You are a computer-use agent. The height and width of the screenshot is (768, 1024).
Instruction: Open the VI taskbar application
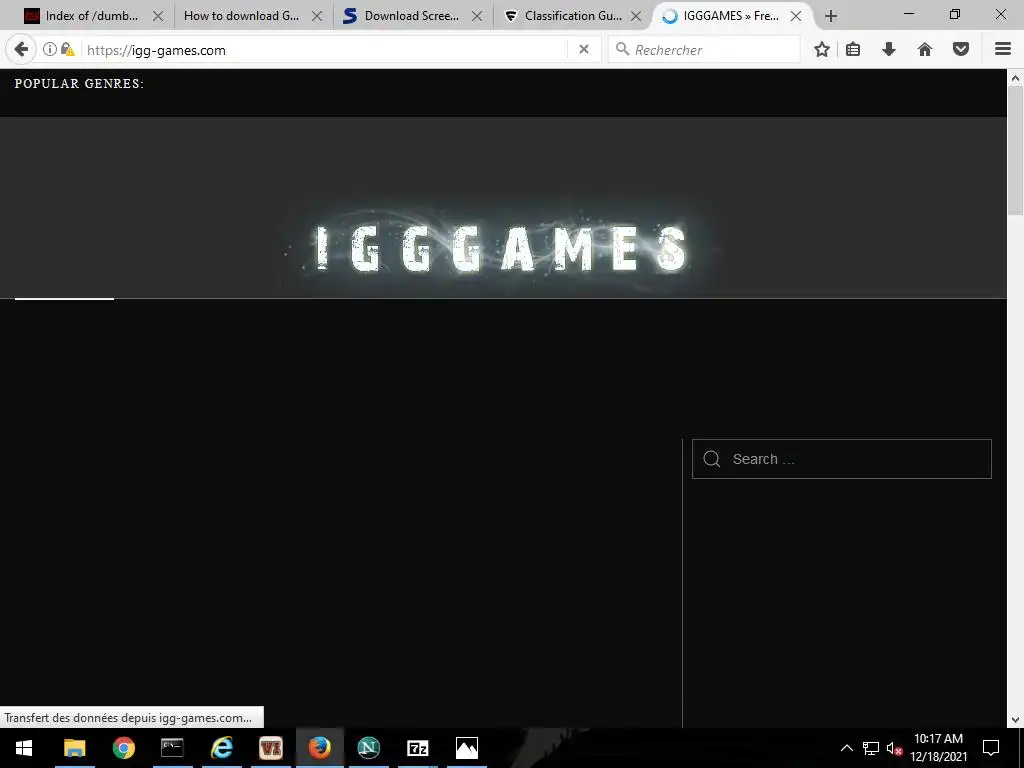270,748
